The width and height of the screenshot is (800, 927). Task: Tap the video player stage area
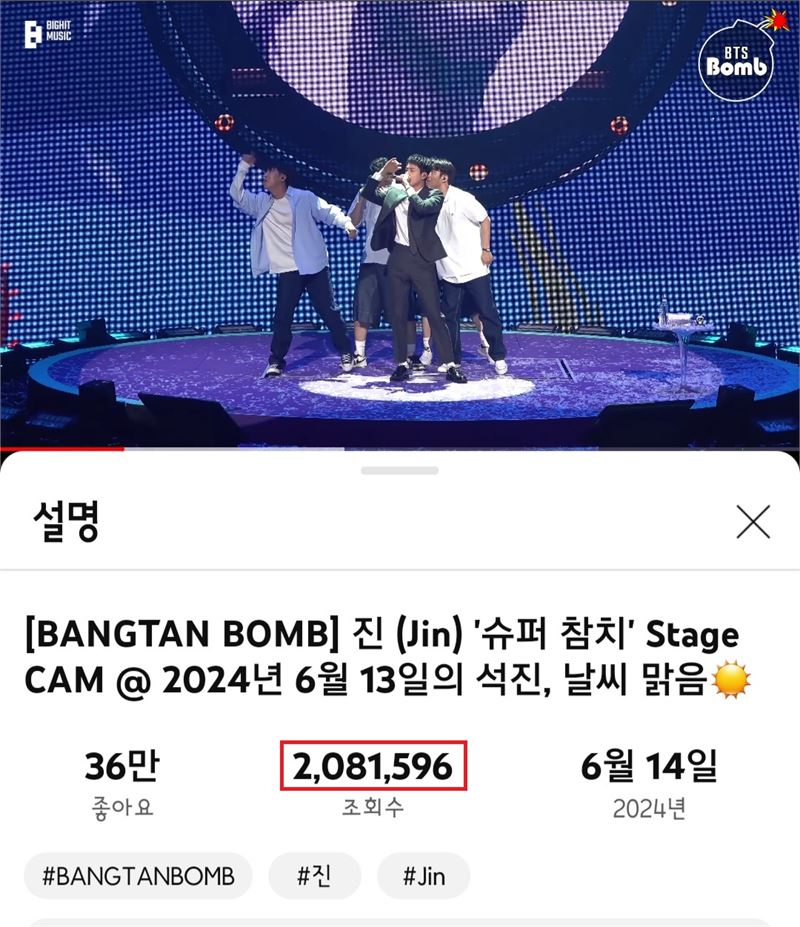pyautogui.click(x=400, y=223)
